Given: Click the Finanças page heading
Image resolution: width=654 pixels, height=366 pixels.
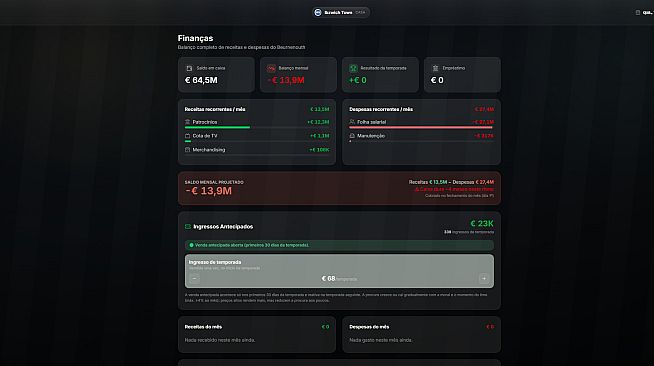Looking at the screenshot, I should coord(195,38).
